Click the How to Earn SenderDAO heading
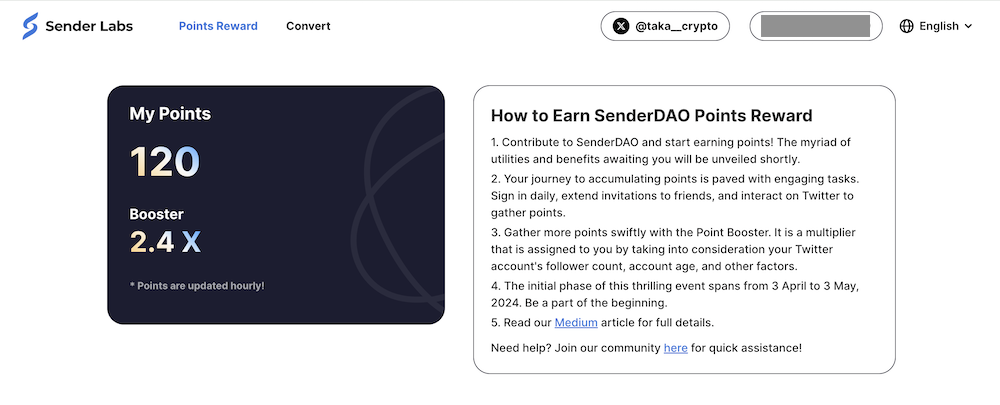The width and height of the screenshot is (1000, 405). coord(651,116)
